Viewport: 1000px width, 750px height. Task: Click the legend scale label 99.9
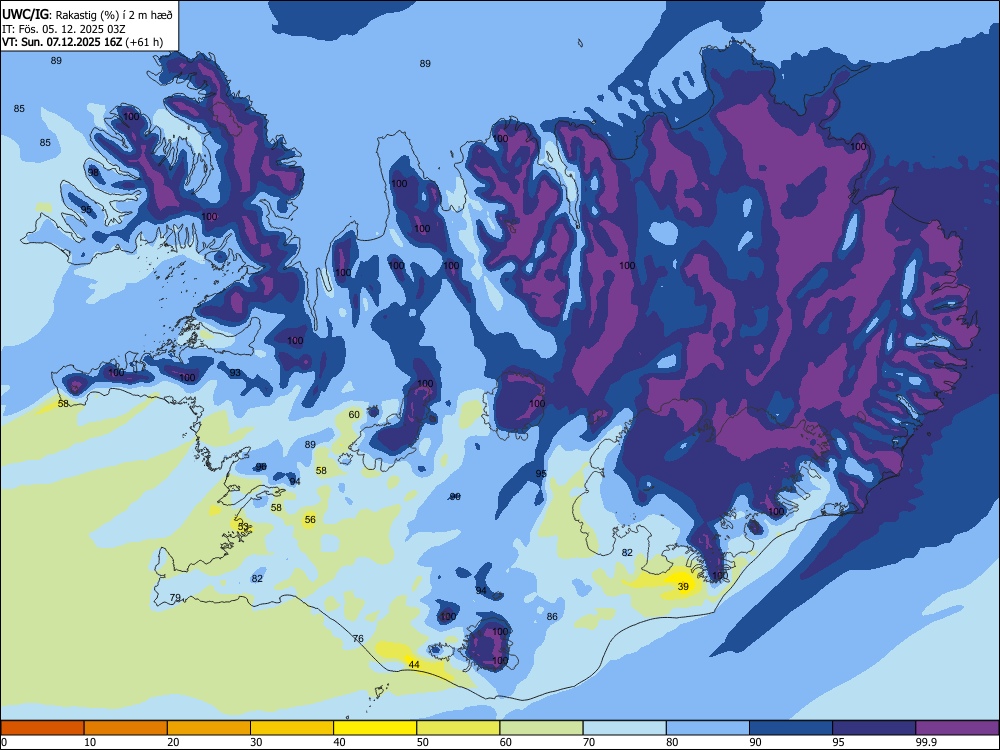pyautogui.click(x=926, y=742)
